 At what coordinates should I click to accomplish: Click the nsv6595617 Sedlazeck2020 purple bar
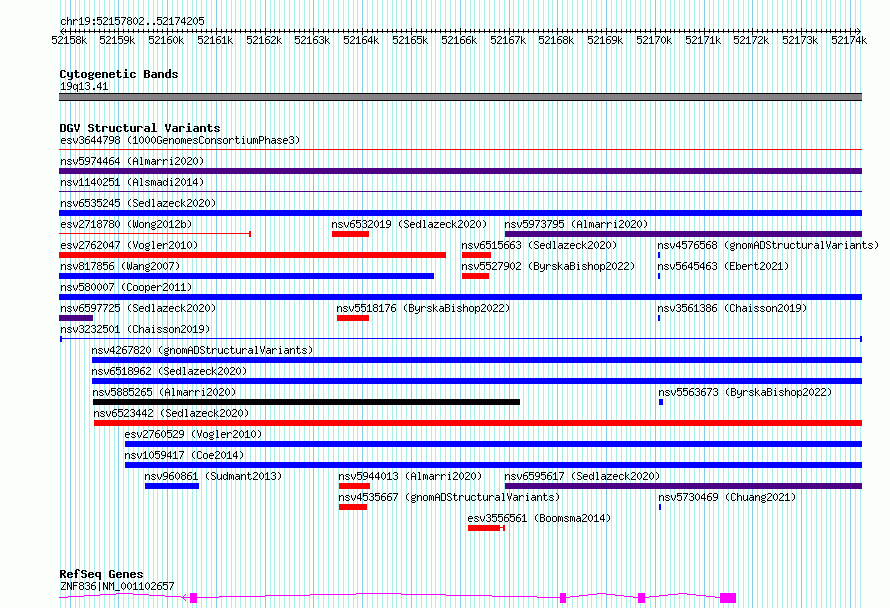(x=683, y=486)
